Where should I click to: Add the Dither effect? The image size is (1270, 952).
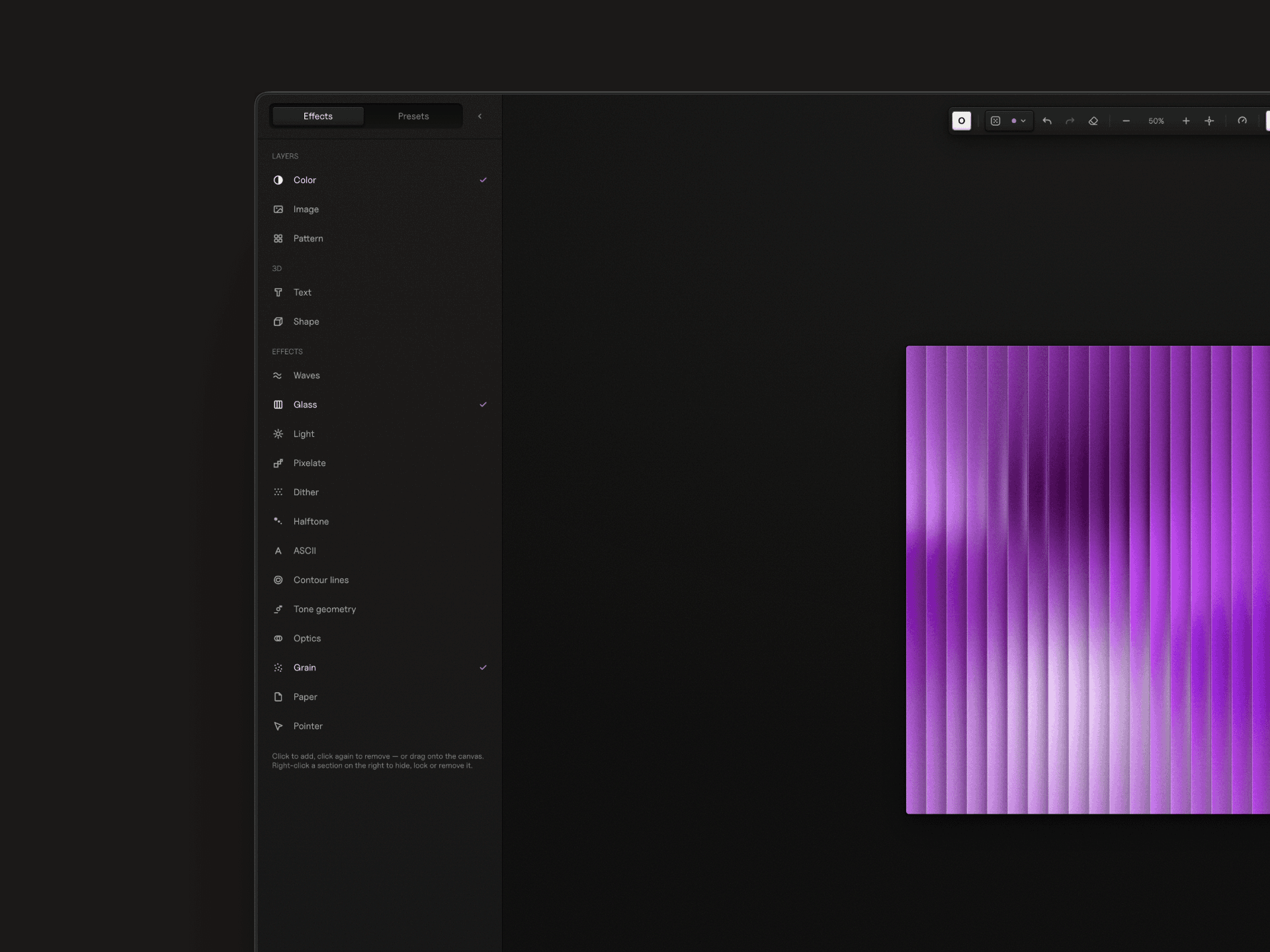(380, 492)
